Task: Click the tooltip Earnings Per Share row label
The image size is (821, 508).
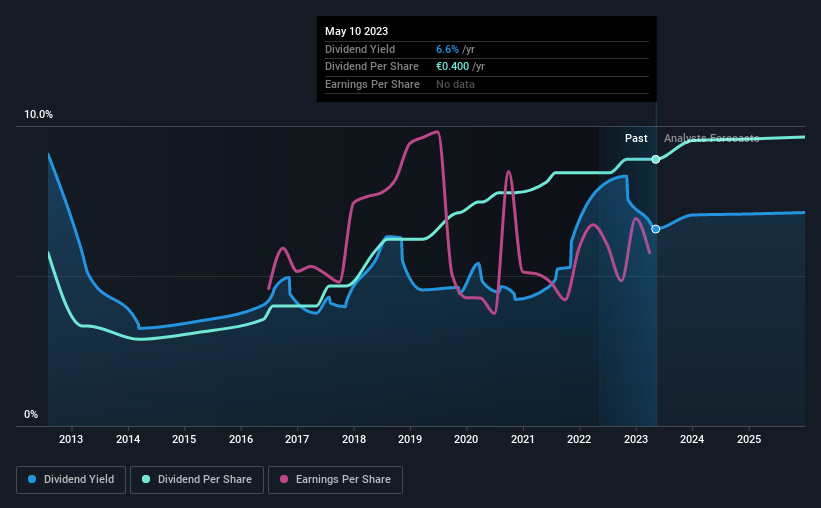Action: [x=372, y=84]
